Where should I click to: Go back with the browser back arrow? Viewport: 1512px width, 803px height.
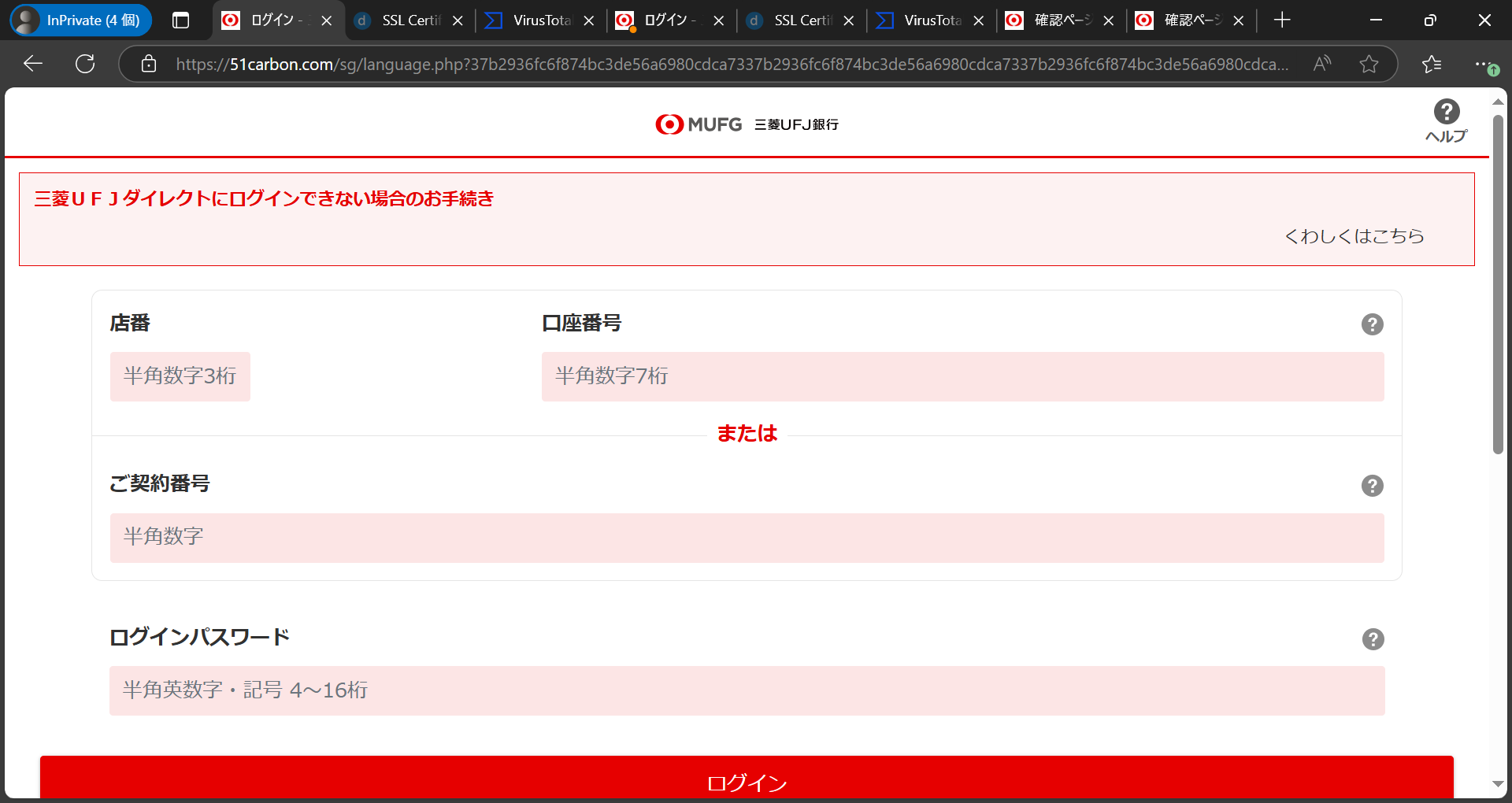(33, 64)
